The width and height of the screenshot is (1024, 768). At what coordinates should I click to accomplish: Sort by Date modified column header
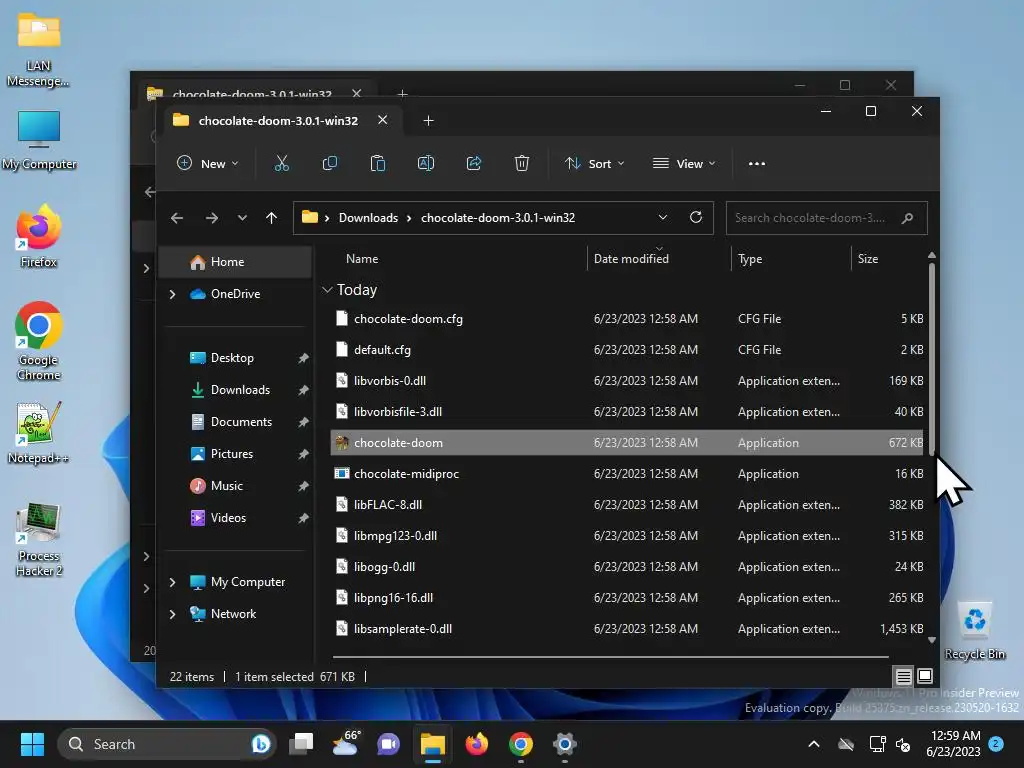pos(631,259)
